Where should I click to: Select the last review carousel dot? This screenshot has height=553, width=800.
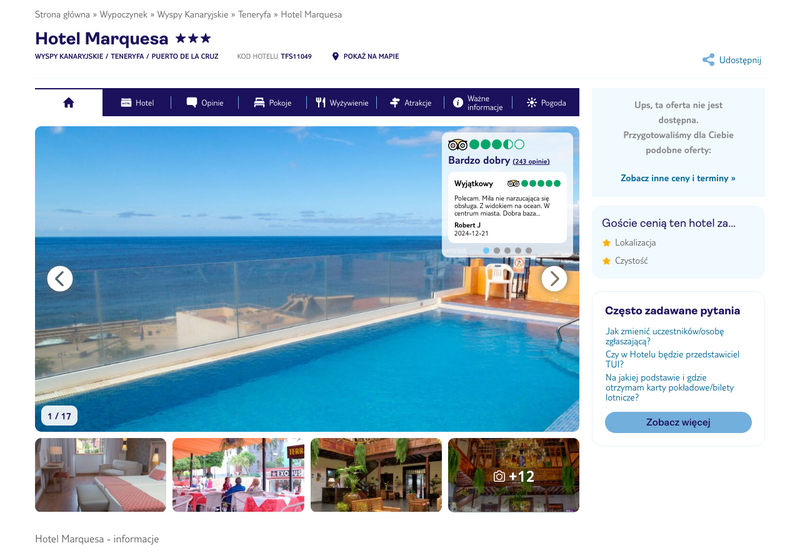tap(529, 250)
